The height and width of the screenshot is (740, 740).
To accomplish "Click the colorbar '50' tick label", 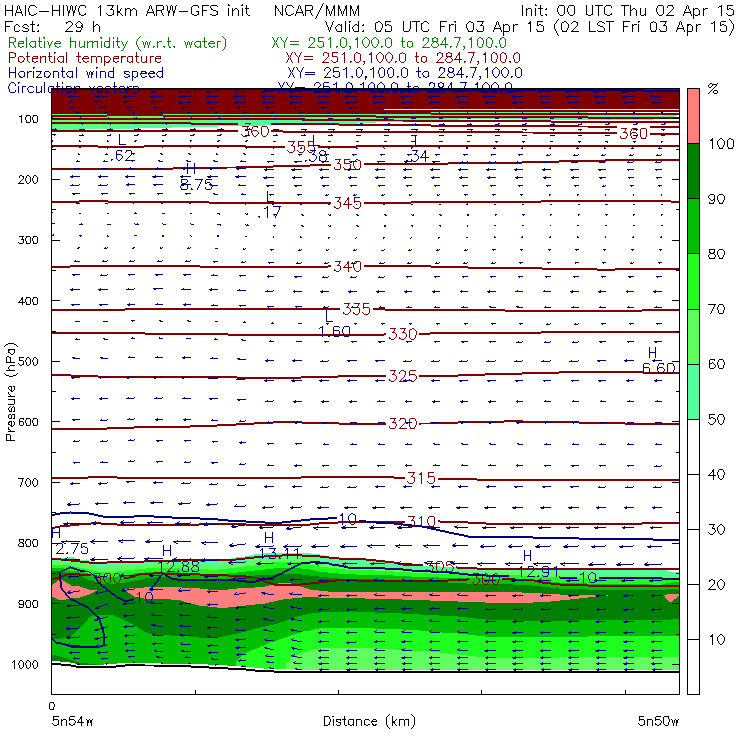I will 717,419.
